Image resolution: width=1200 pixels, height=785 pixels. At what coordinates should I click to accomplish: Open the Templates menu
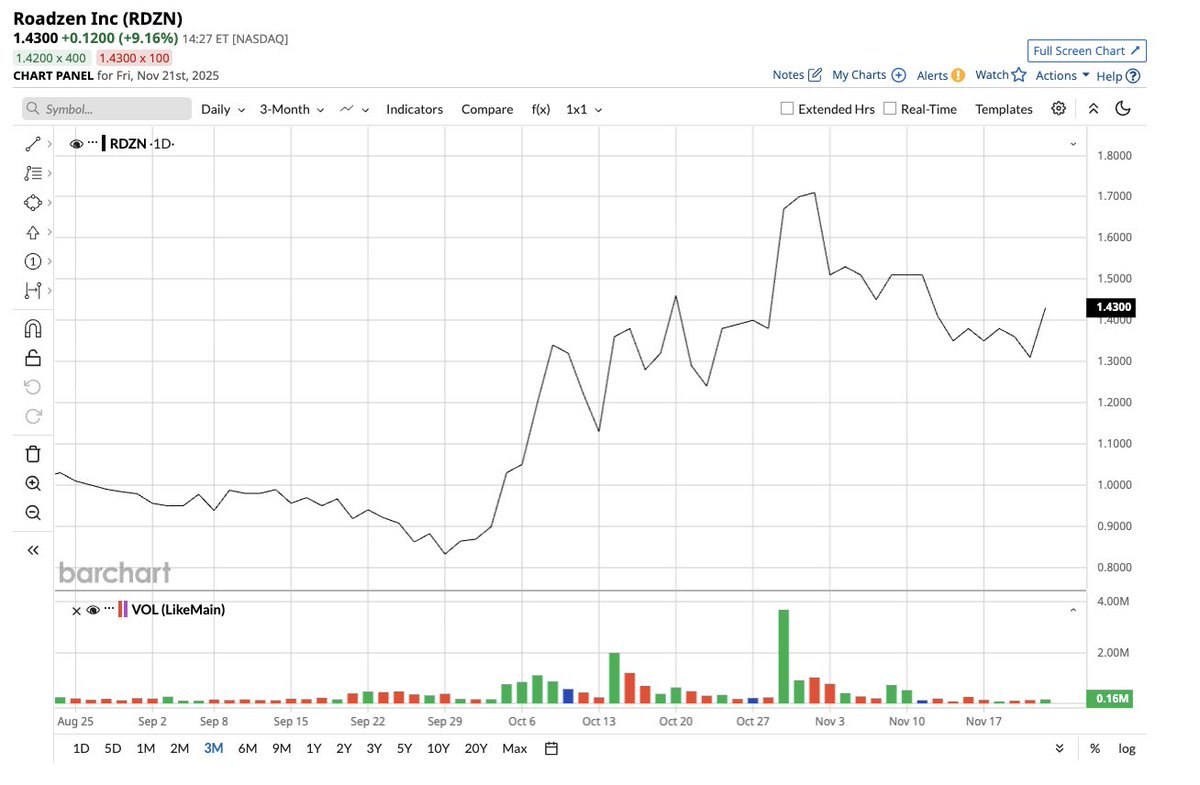point(1004,109)
